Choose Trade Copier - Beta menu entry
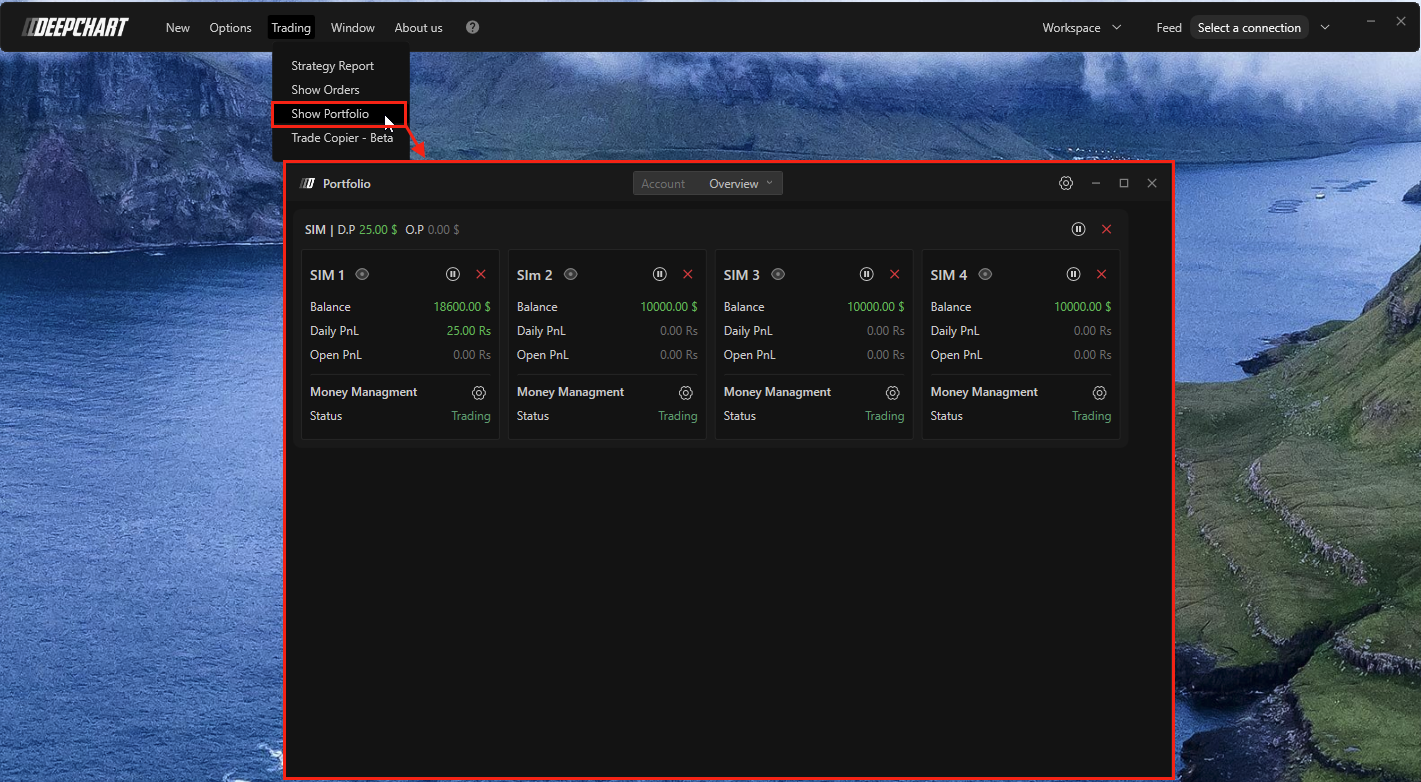Image resolution: width=1421 pixels, height=782 pixels. pyautogui.click(x=342, y=138)
